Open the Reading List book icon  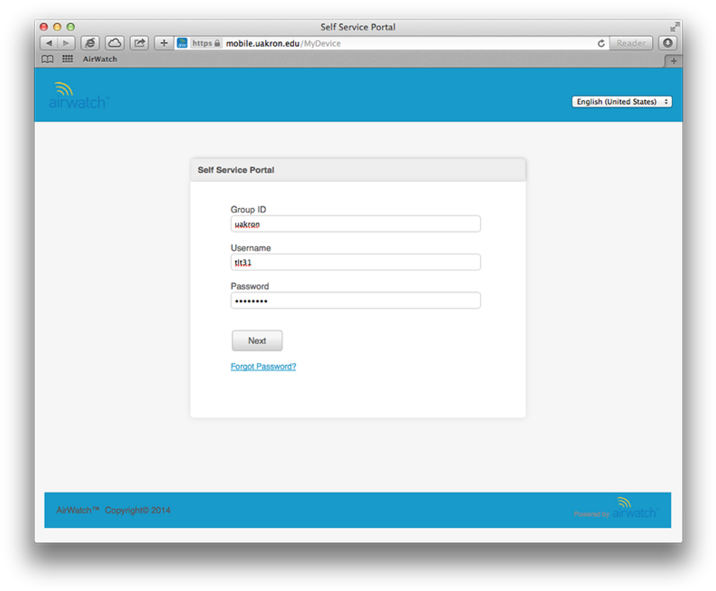[48, 60]
